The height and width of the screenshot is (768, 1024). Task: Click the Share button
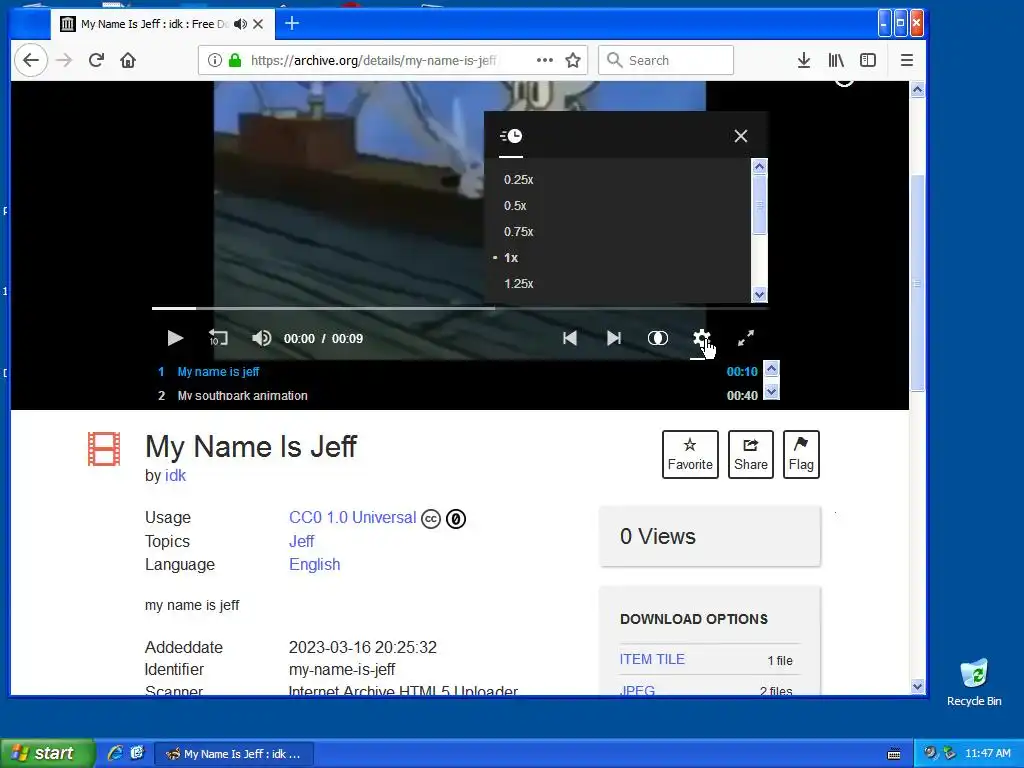[x=750, y=455]
